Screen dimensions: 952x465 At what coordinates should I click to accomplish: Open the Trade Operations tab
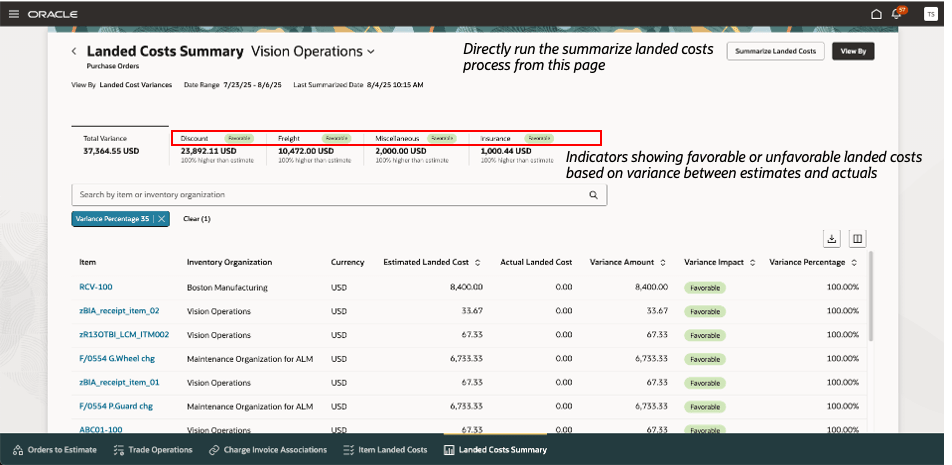(153, 450)
